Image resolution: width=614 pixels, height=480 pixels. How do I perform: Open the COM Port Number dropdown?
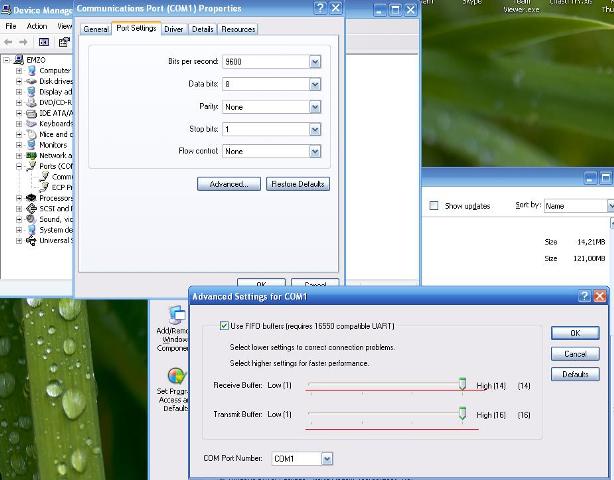click(327, 459)
